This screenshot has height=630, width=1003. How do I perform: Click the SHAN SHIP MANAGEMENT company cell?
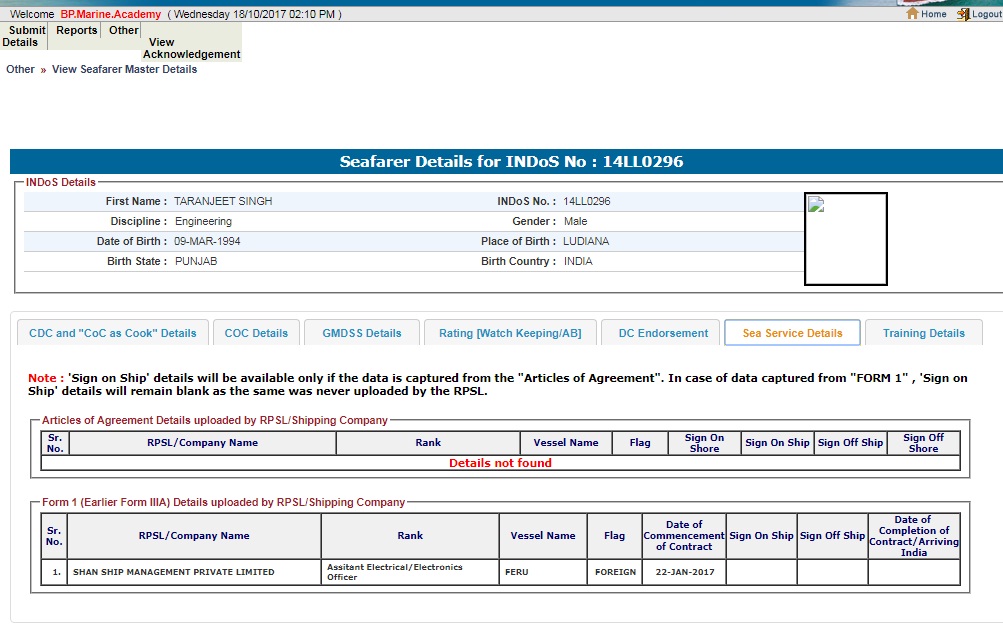[173, 572]
